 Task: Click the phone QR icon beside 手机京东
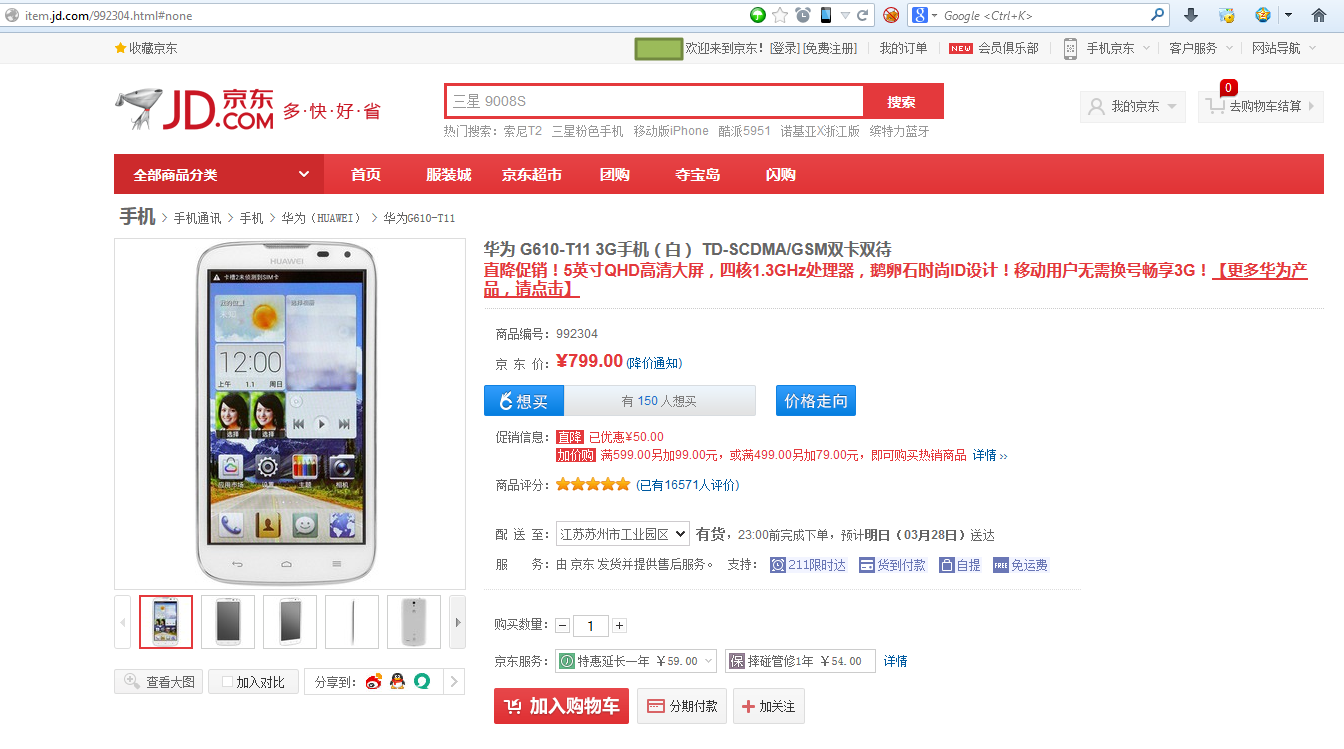(x=1070, y=48)
